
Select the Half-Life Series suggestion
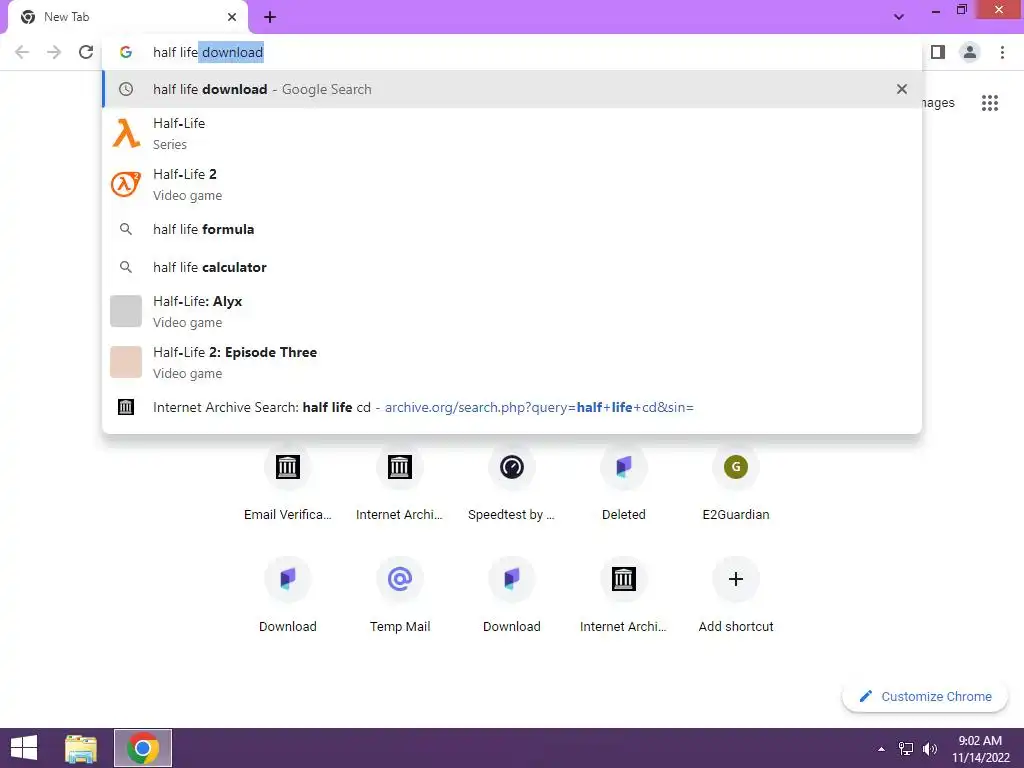pyautogui.click(x=512, y=133)
